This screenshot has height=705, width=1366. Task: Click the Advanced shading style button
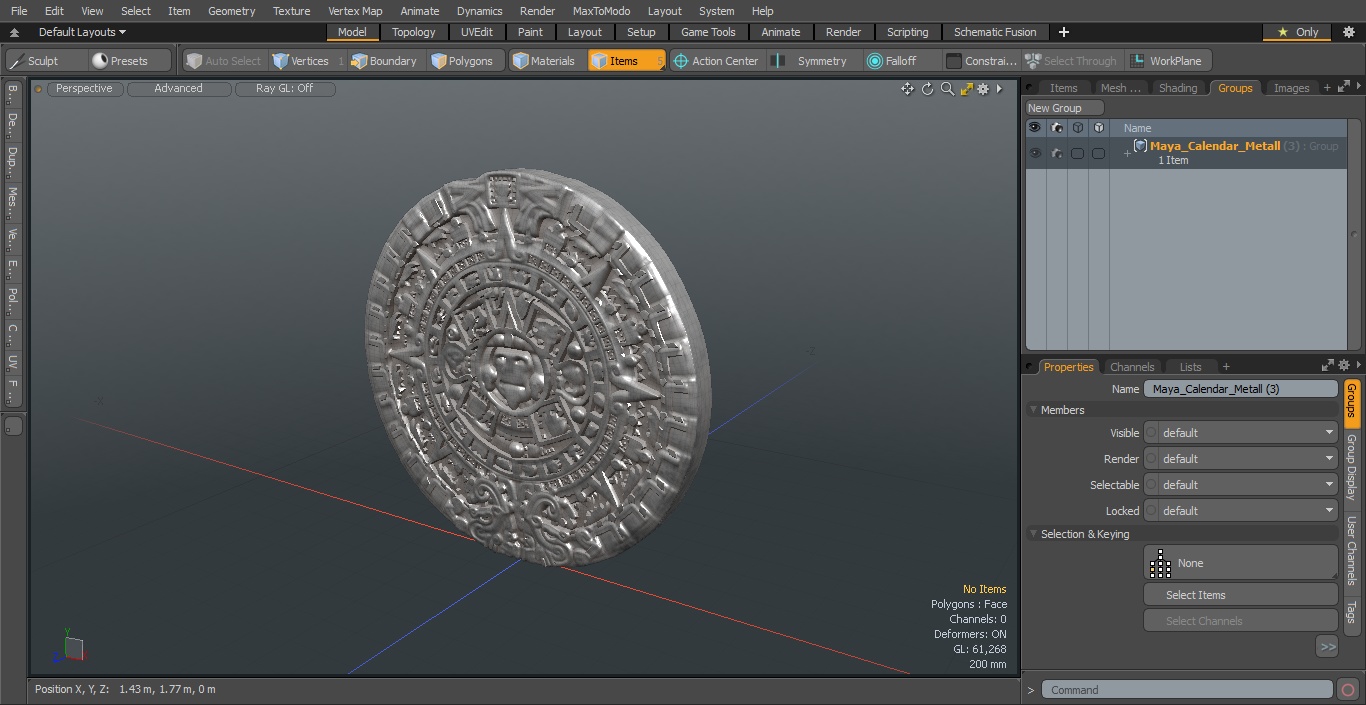tap(178, 89)
